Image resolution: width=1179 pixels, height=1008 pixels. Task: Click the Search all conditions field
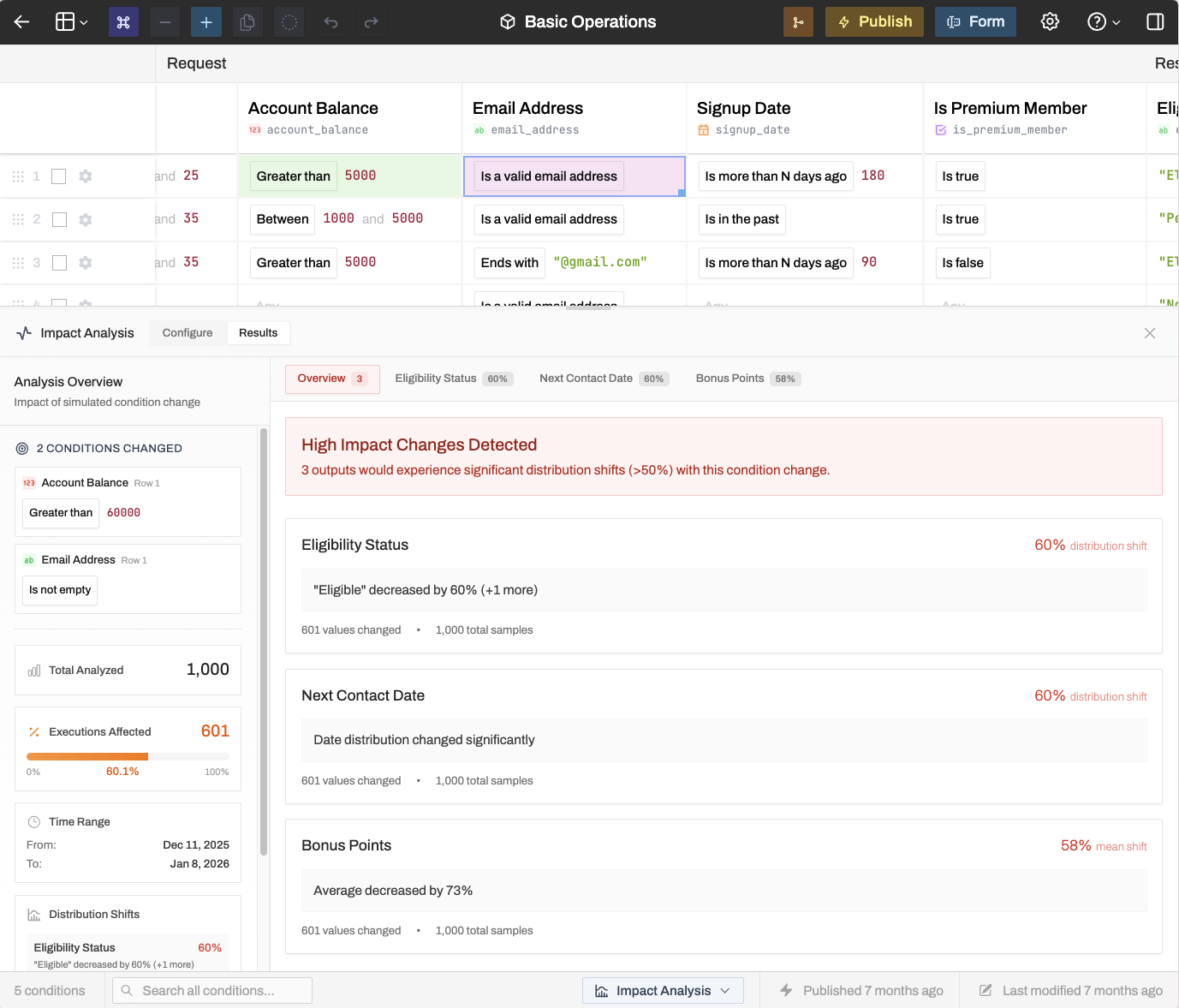(x=212, y=991)
